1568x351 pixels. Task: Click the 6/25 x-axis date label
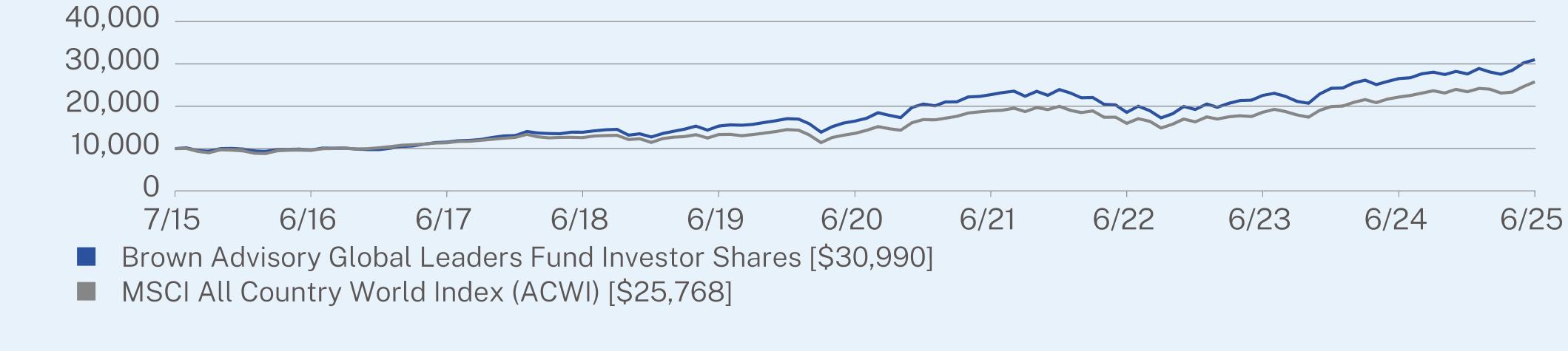1532,219
